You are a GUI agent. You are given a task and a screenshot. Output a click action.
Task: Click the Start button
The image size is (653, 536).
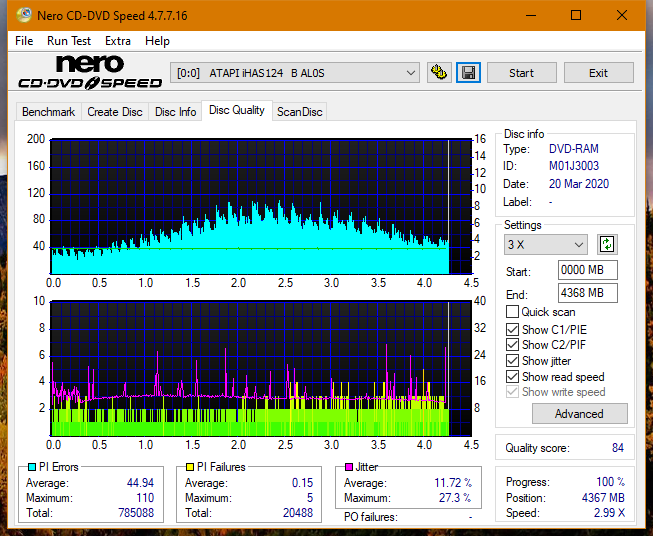[521, 73]
